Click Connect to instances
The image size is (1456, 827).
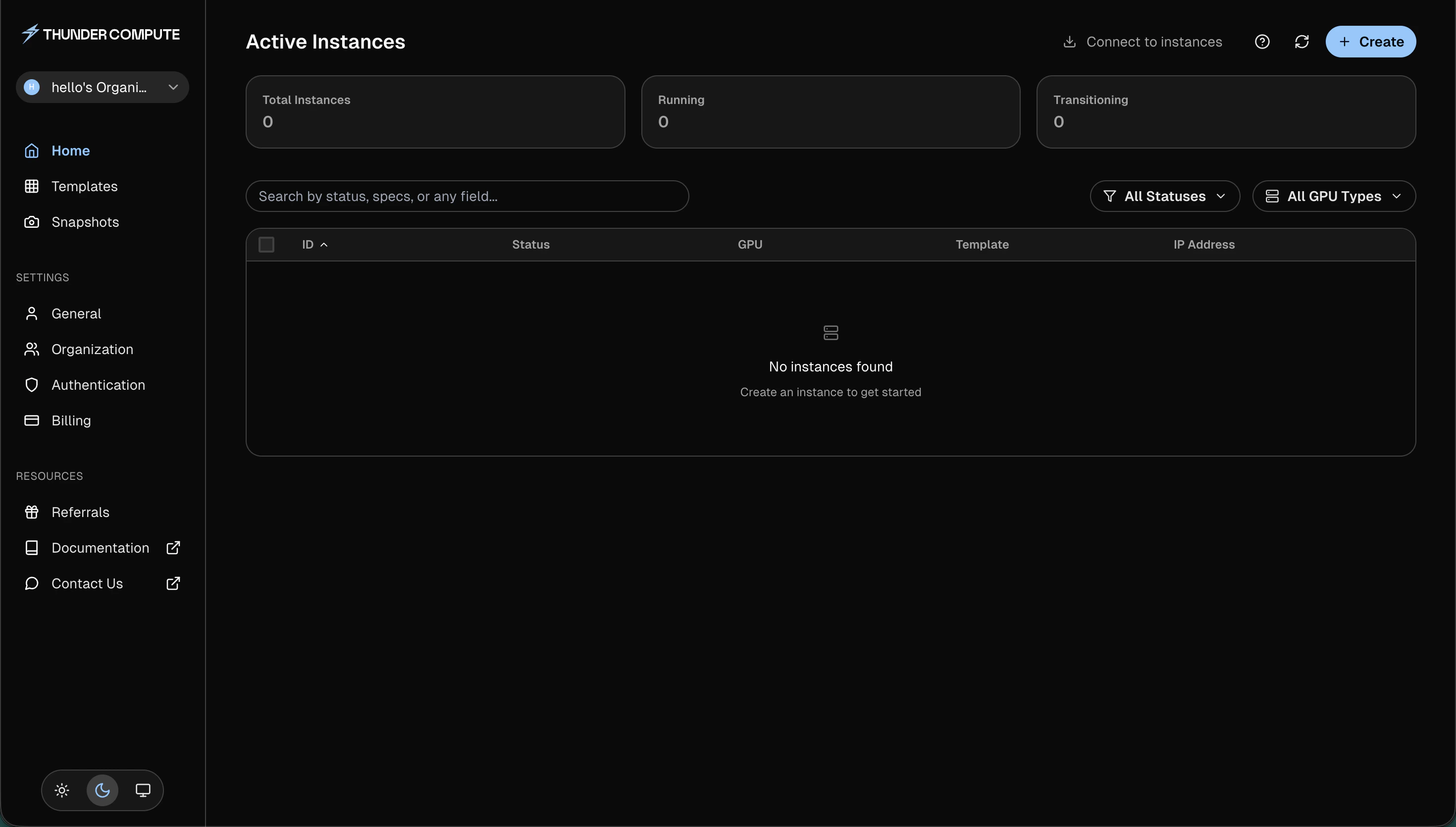(1142, 42)
